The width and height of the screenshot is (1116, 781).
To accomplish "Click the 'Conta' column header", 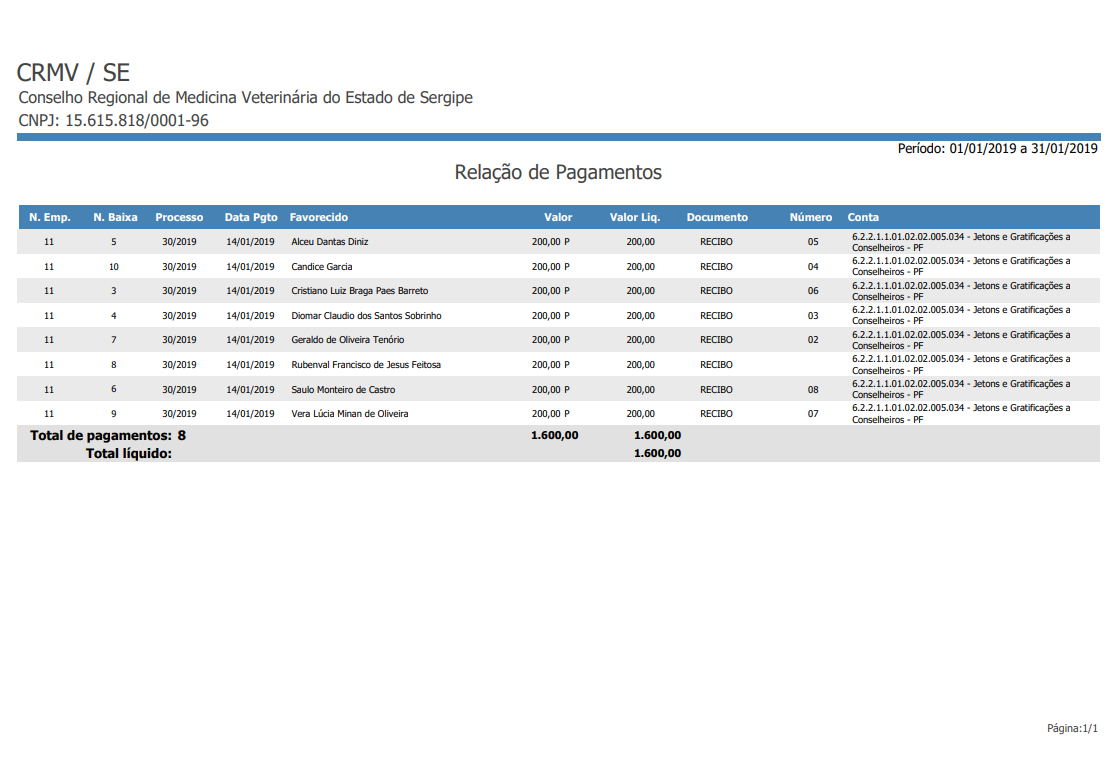I will [x=863, y=217].
